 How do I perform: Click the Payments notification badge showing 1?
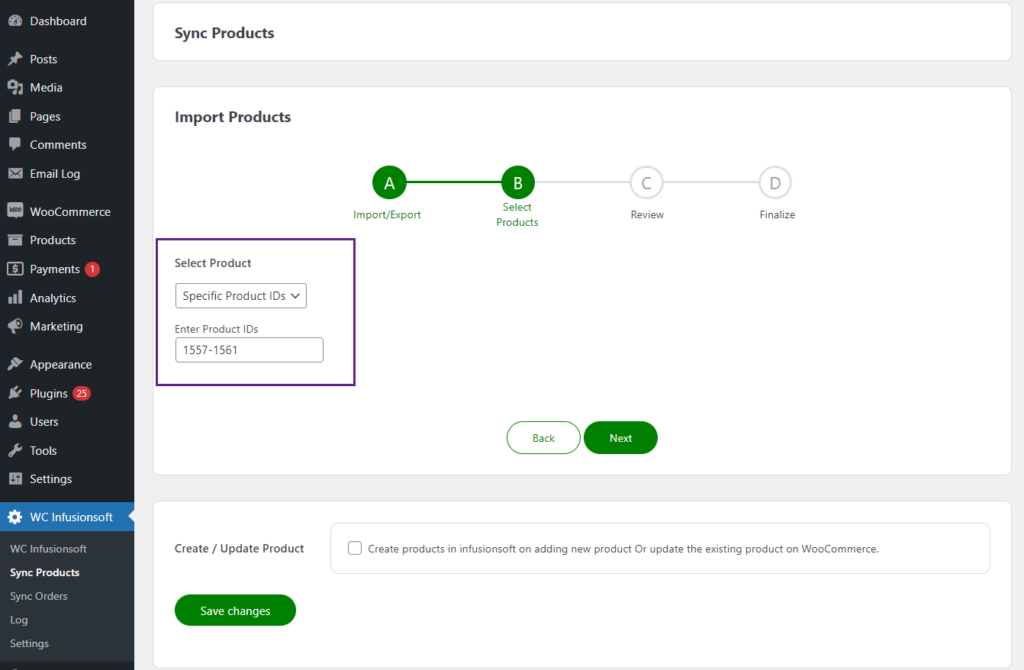[x=92, y=269]
